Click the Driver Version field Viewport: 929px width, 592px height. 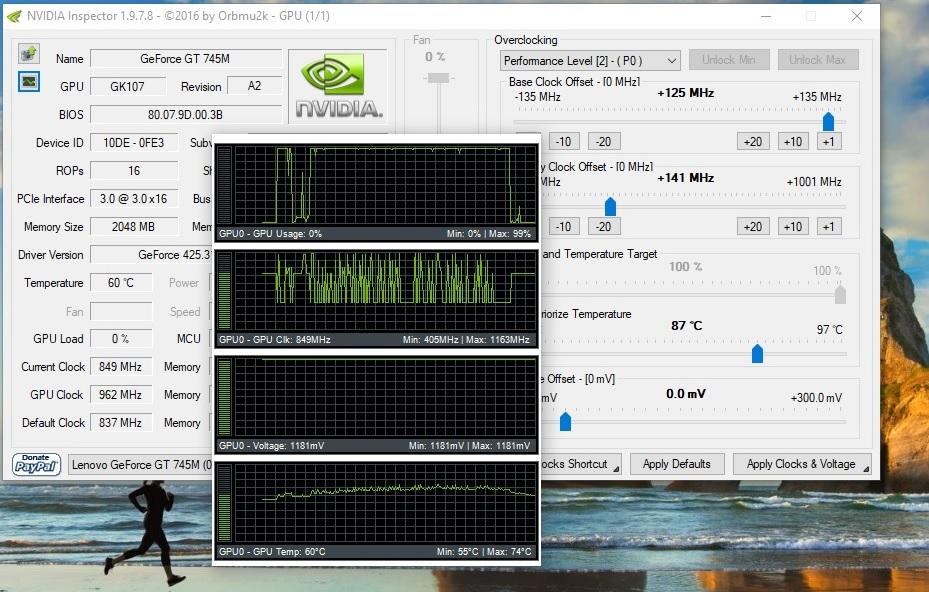152,255
